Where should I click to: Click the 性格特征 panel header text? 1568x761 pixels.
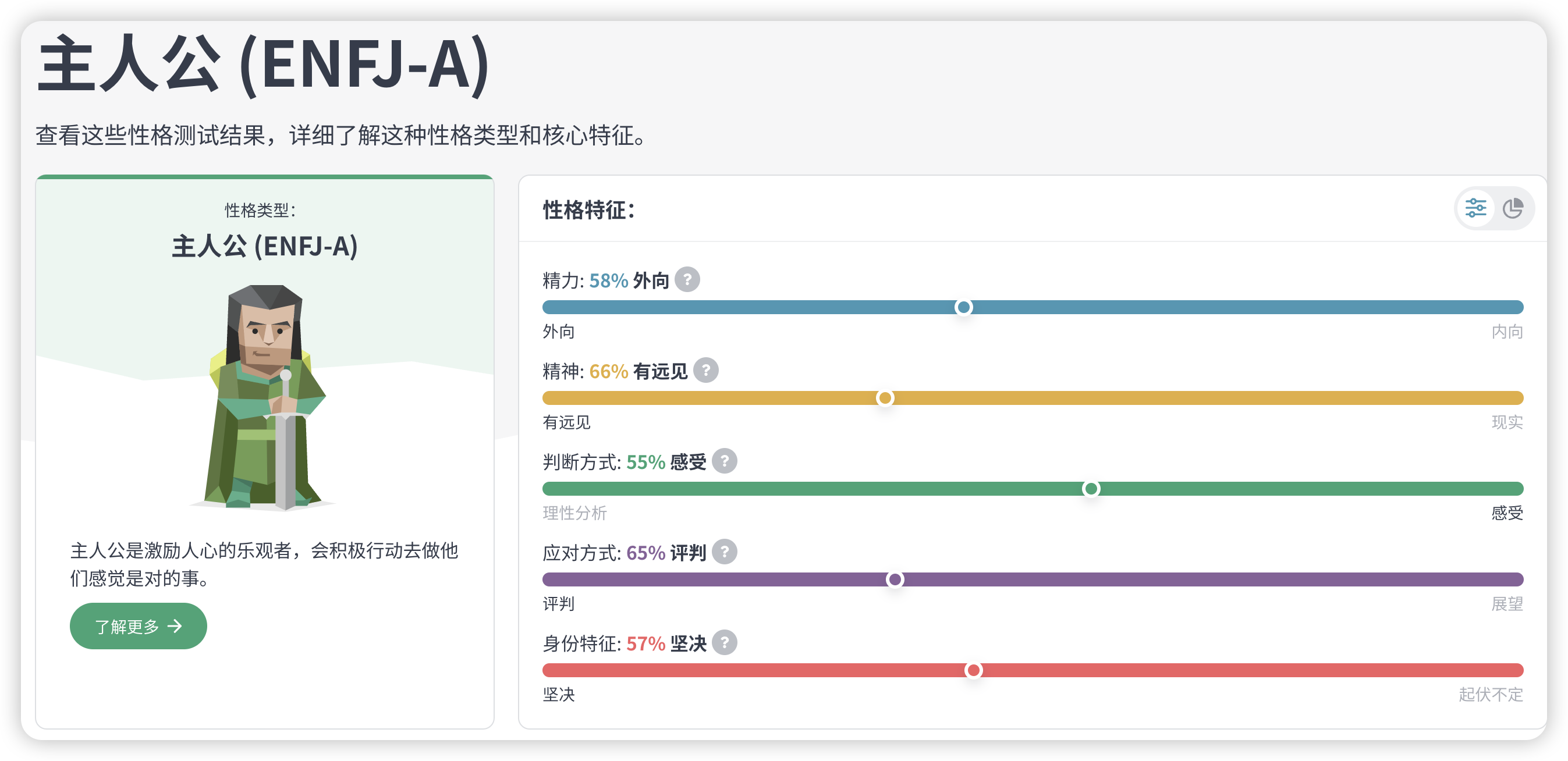click(x=588, y=210)
